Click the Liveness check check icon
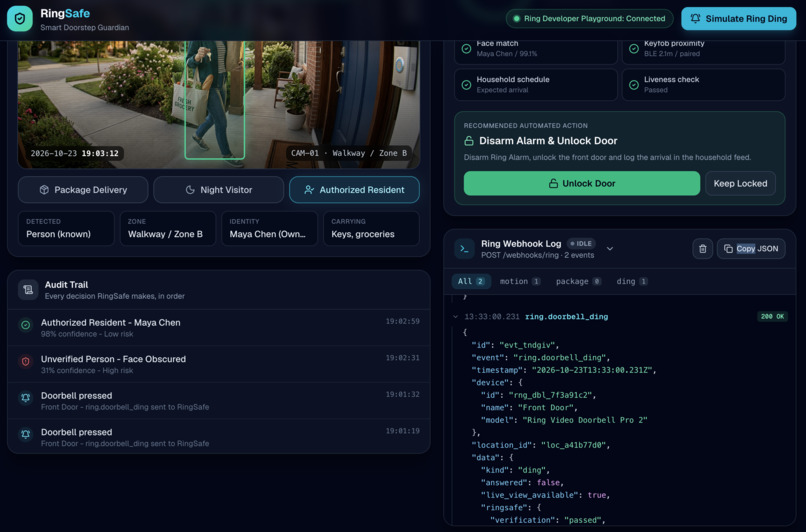 634,85
